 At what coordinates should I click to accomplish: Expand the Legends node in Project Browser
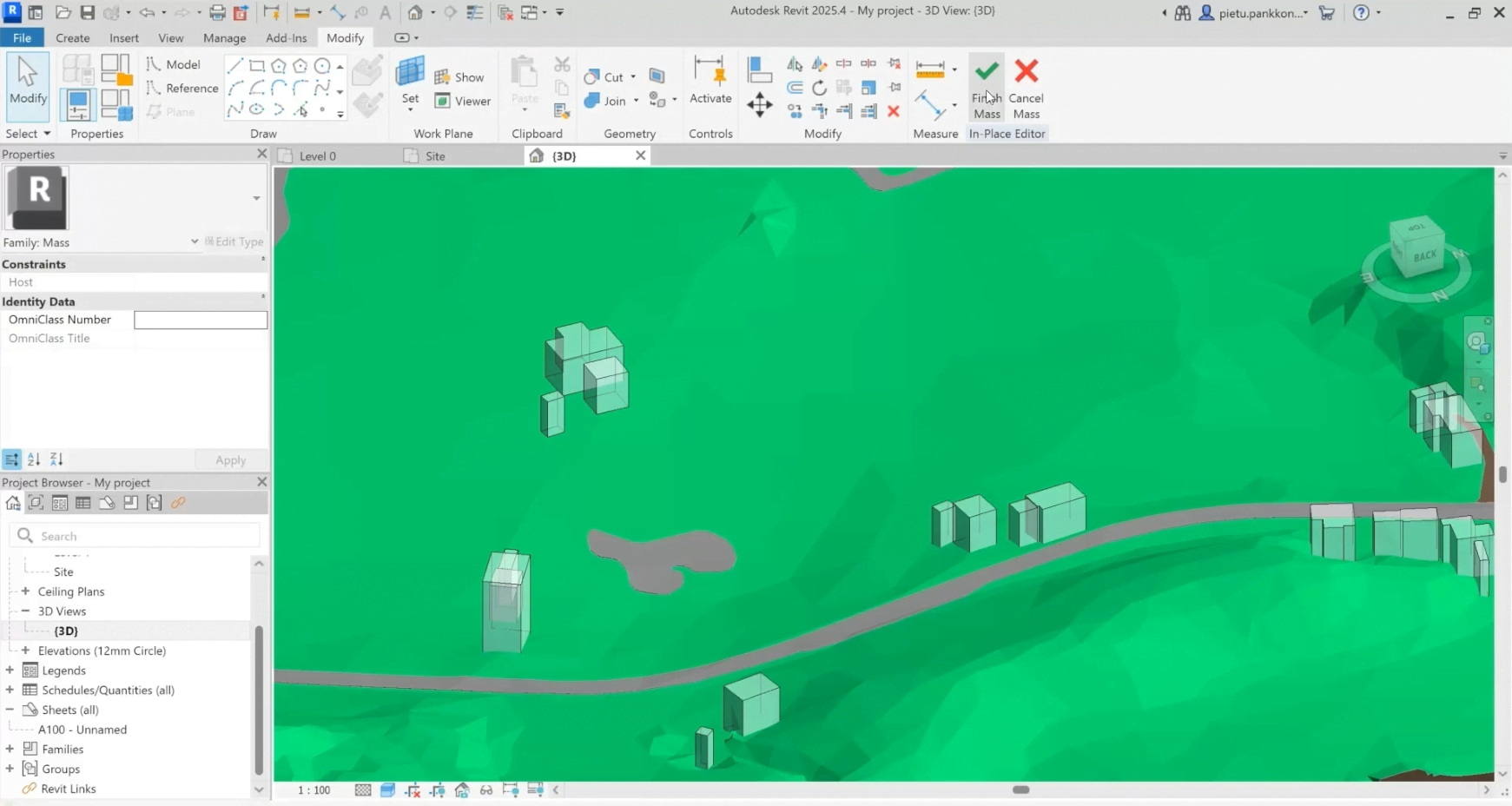pyautogui.click(x=10, y=670)
